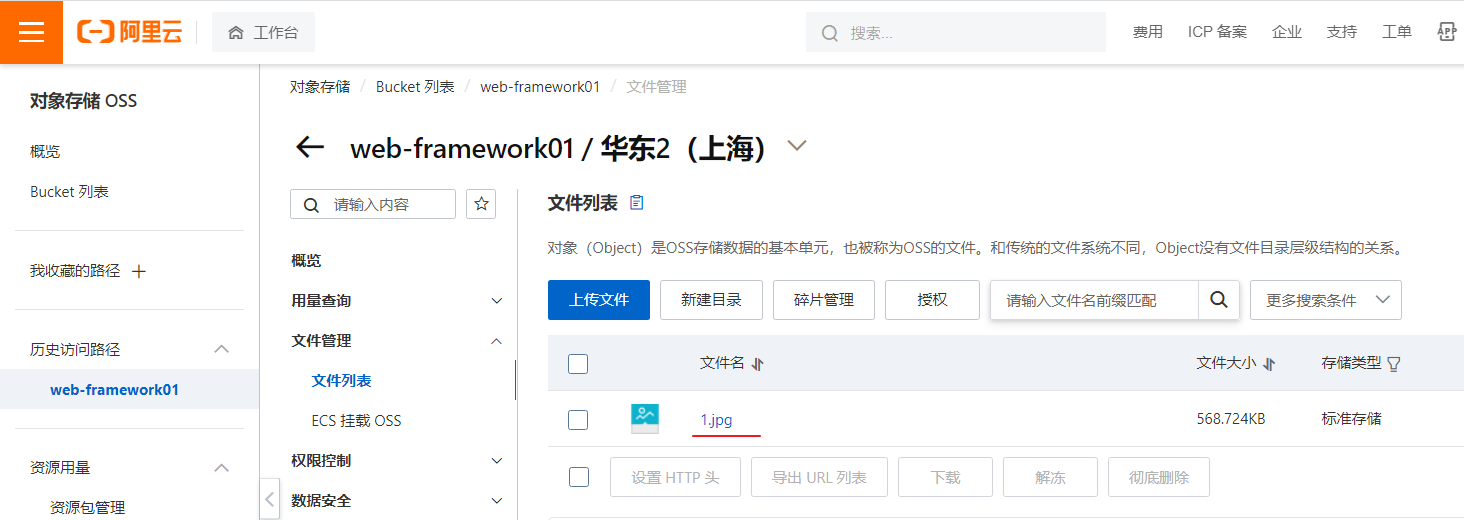The width and height of the screenshot is (1464, 520).
Task: Open ECS 挂载 OSS menu item
Action: (x=356, y=421)
